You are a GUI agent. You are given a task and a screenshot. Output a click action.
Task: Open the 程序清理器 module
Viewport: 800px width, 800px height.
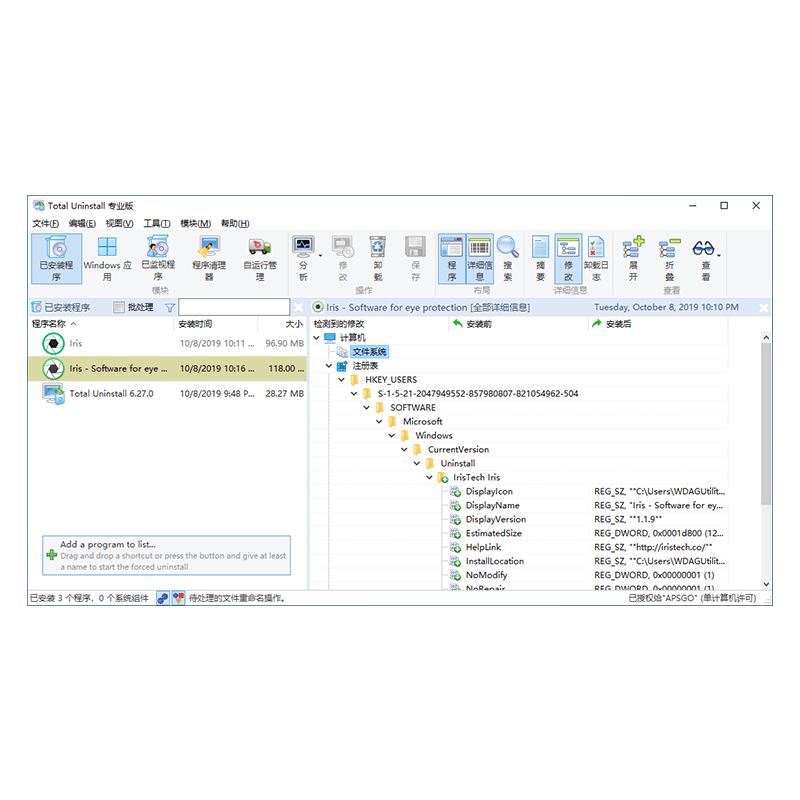209,259
